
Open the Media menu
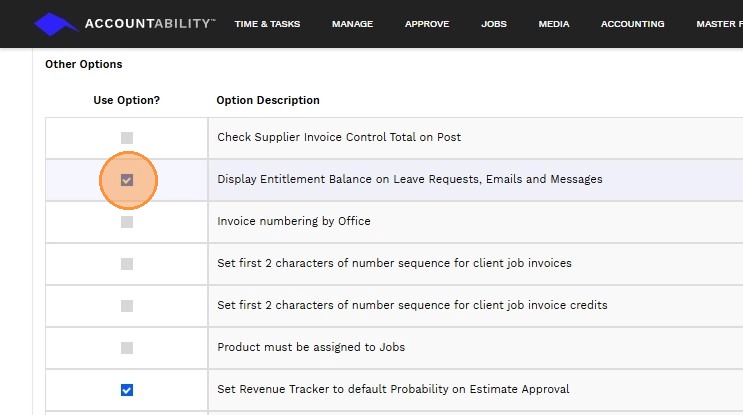click(x=554, y=24)
